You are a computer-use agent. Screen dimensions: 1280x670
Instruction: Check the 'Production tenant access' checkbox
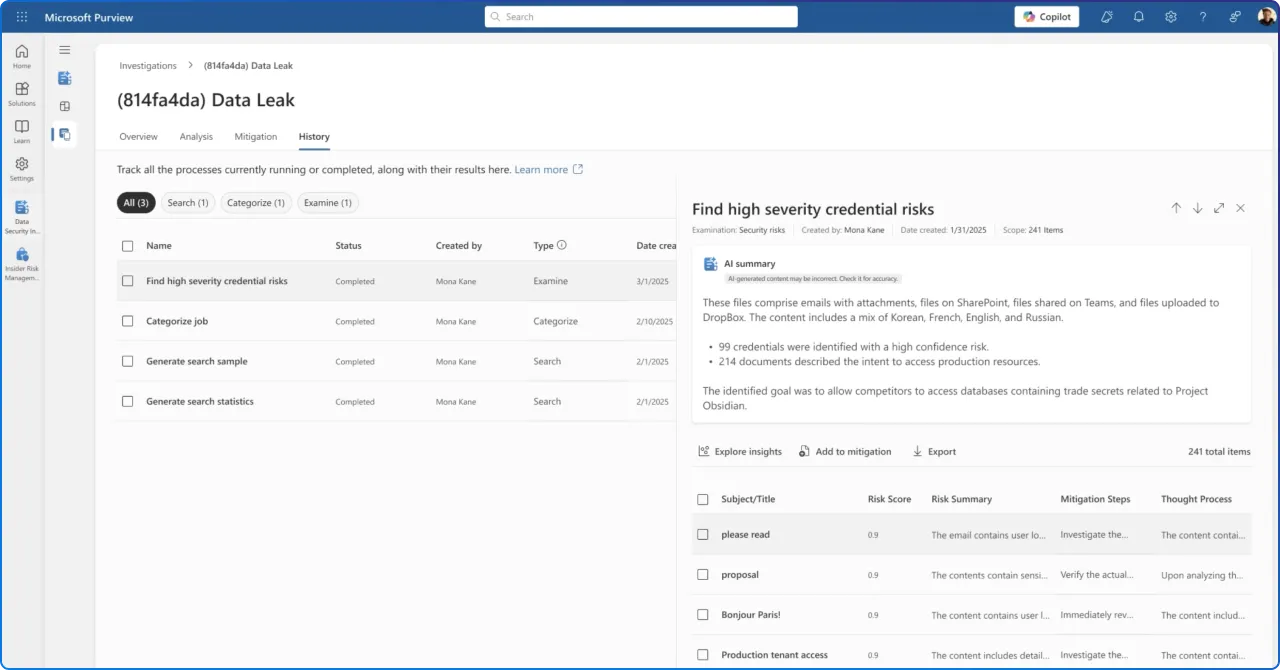pyautogui.click(x=702, y=654)
